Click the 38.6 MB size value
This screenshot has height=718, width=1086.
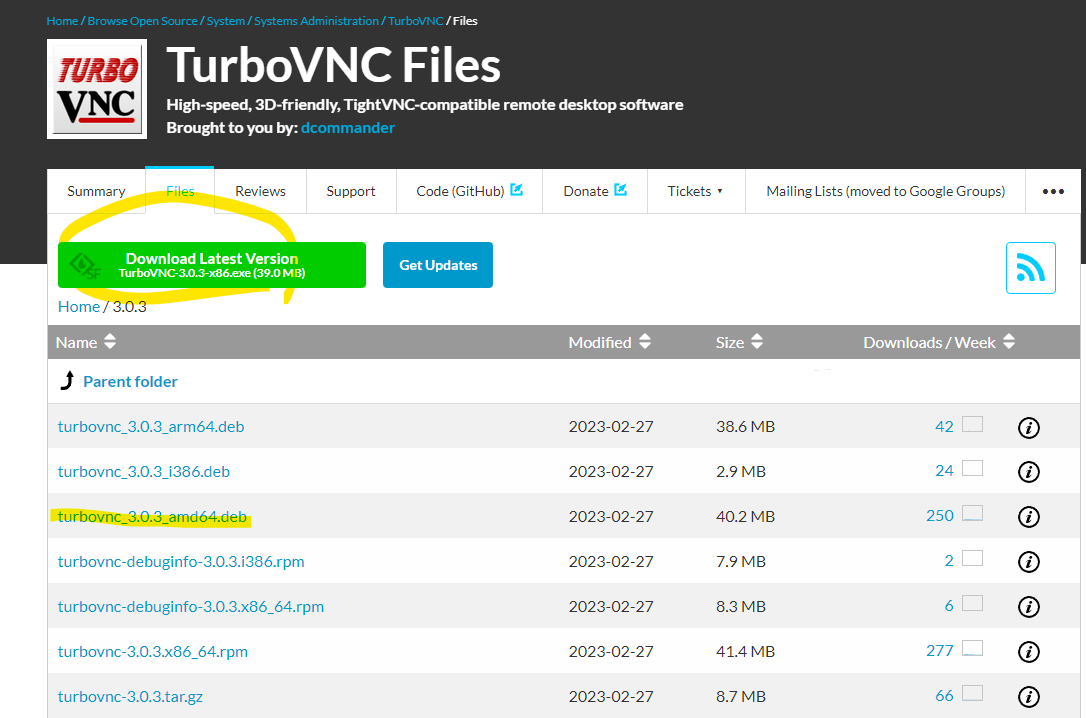(745, 427)
